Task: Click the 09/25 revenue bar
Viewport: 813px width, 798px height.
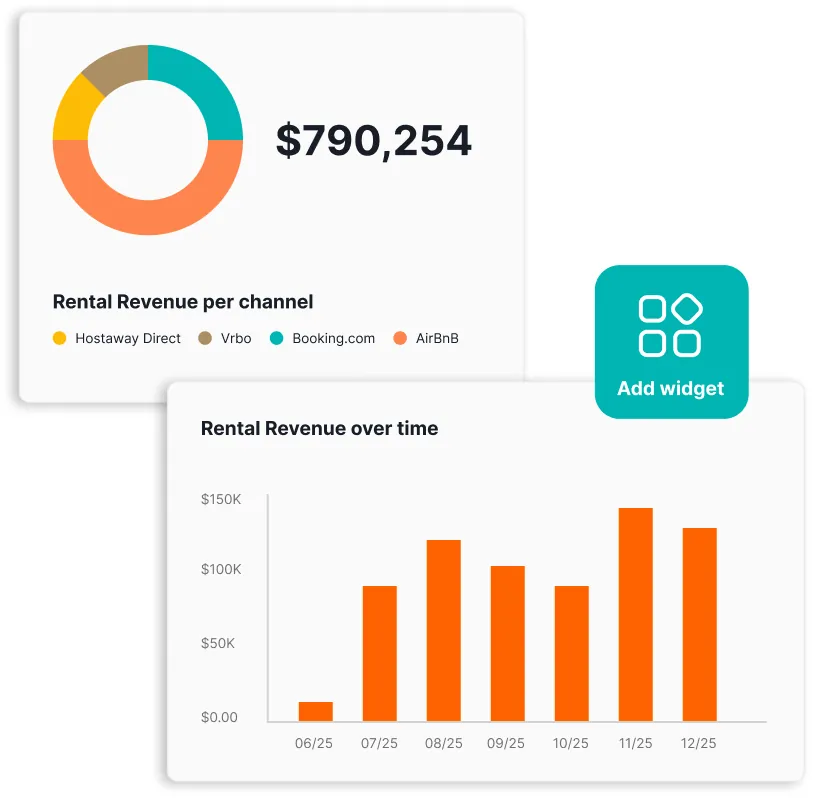Action: [x=508, y=643]
